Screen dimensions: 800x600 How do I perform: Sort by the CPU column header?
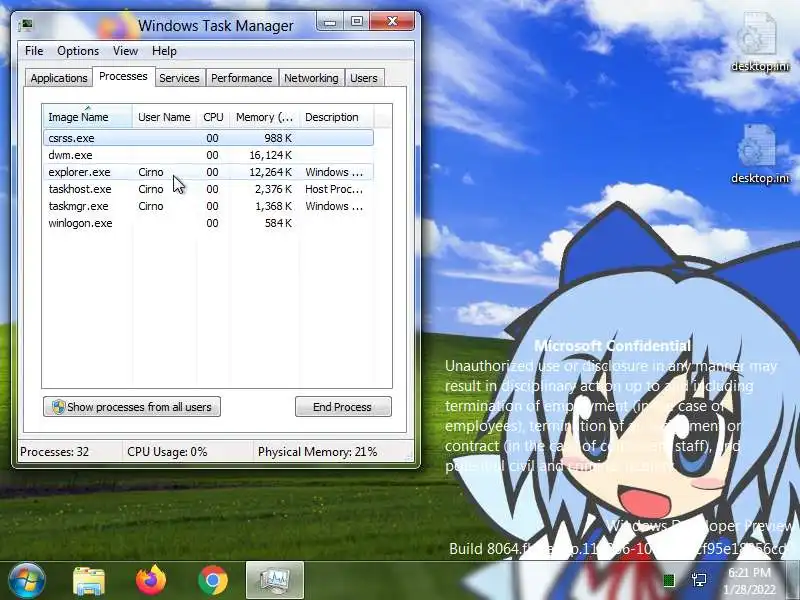pyautogui.click(x=213, y=117)
